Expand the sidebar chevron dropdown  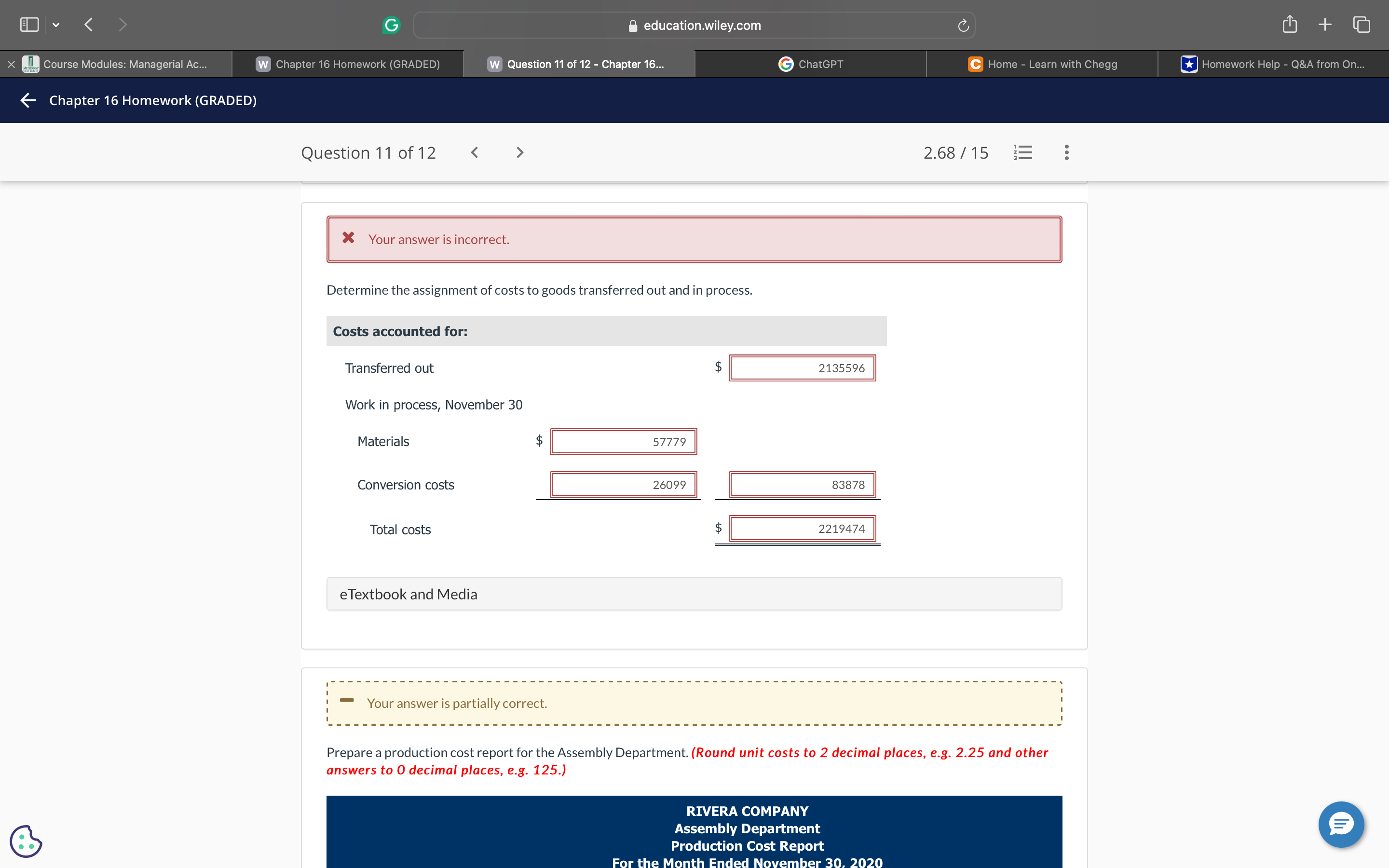[55, 25]
